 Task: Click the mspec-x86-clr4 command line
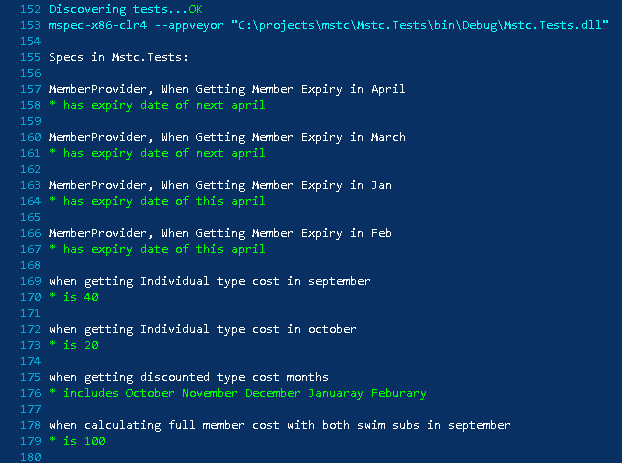[x=328, y=25]
